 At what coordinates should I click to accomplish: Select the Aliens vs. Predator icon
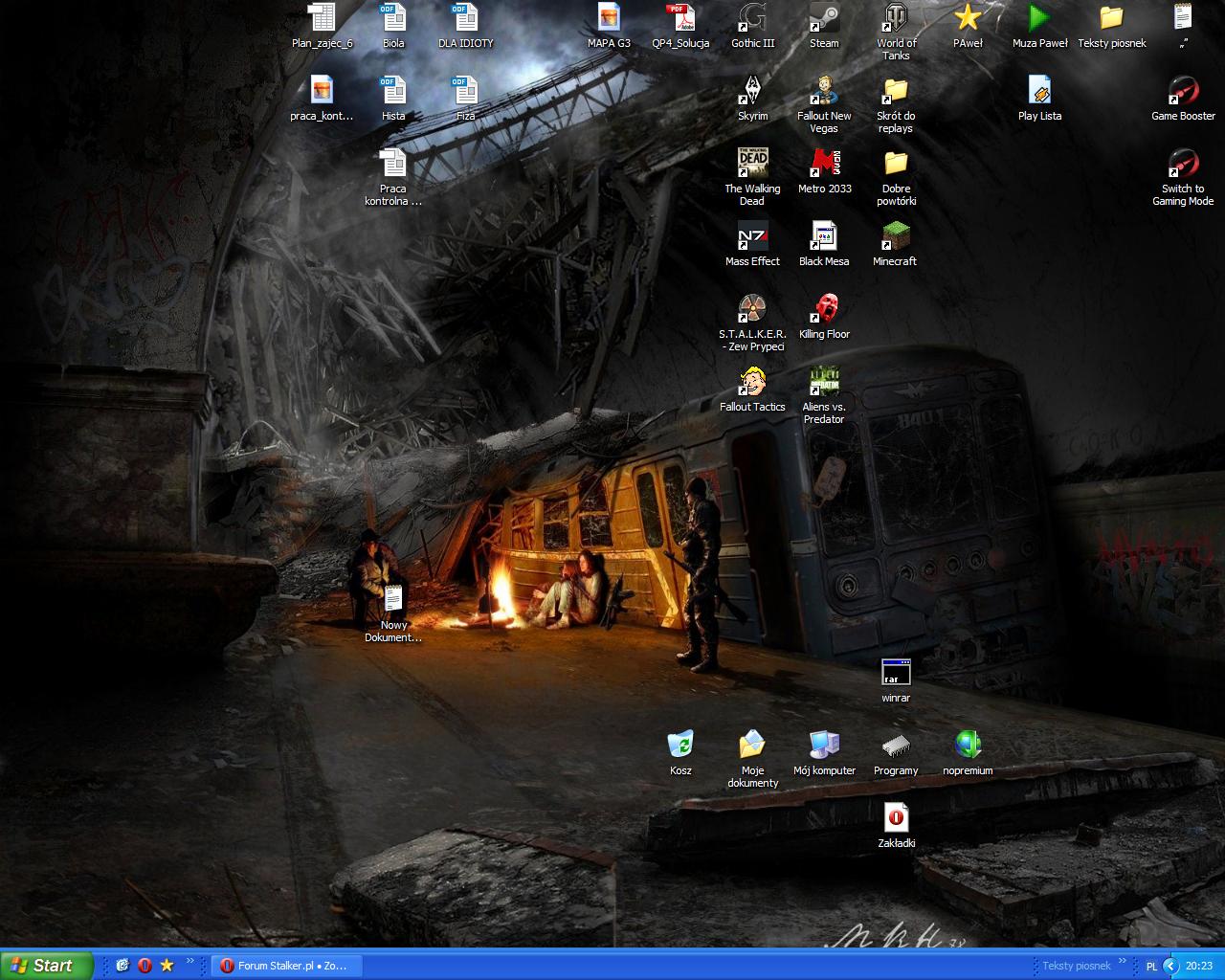pyautogui.click(x=824, y=382)
